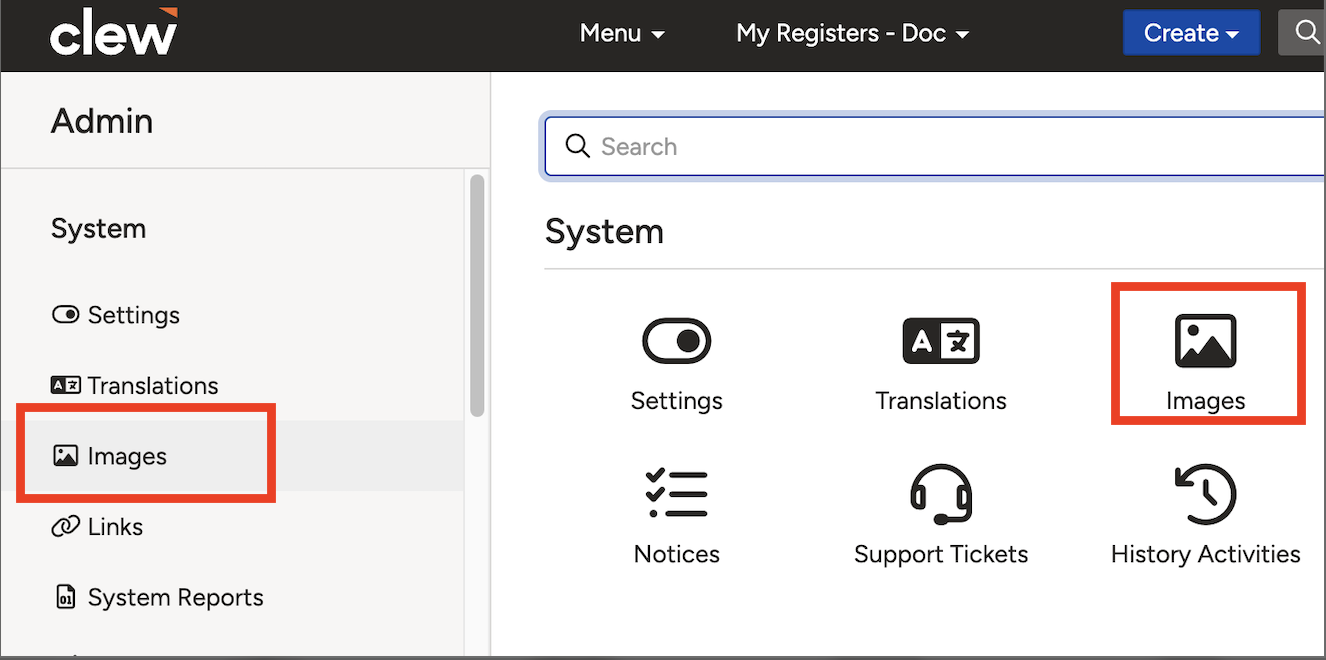Click the Admin heading in sidebar
This screenshot has height=660, width=1326.
click(x=102, y=121)
